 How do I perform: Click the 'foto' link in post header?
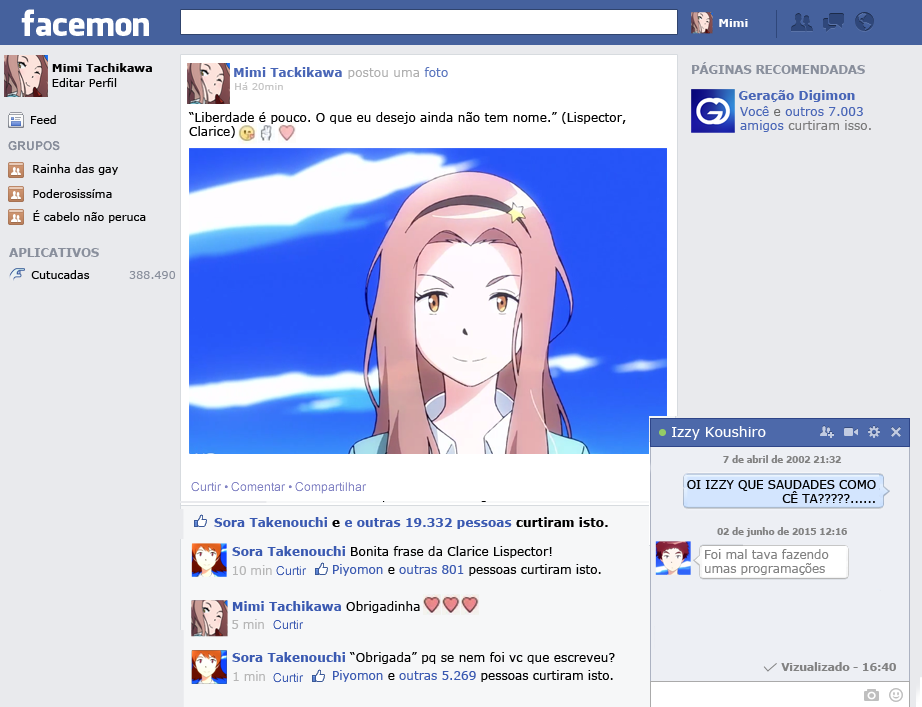pyautogui.click(x=436, y=72)
